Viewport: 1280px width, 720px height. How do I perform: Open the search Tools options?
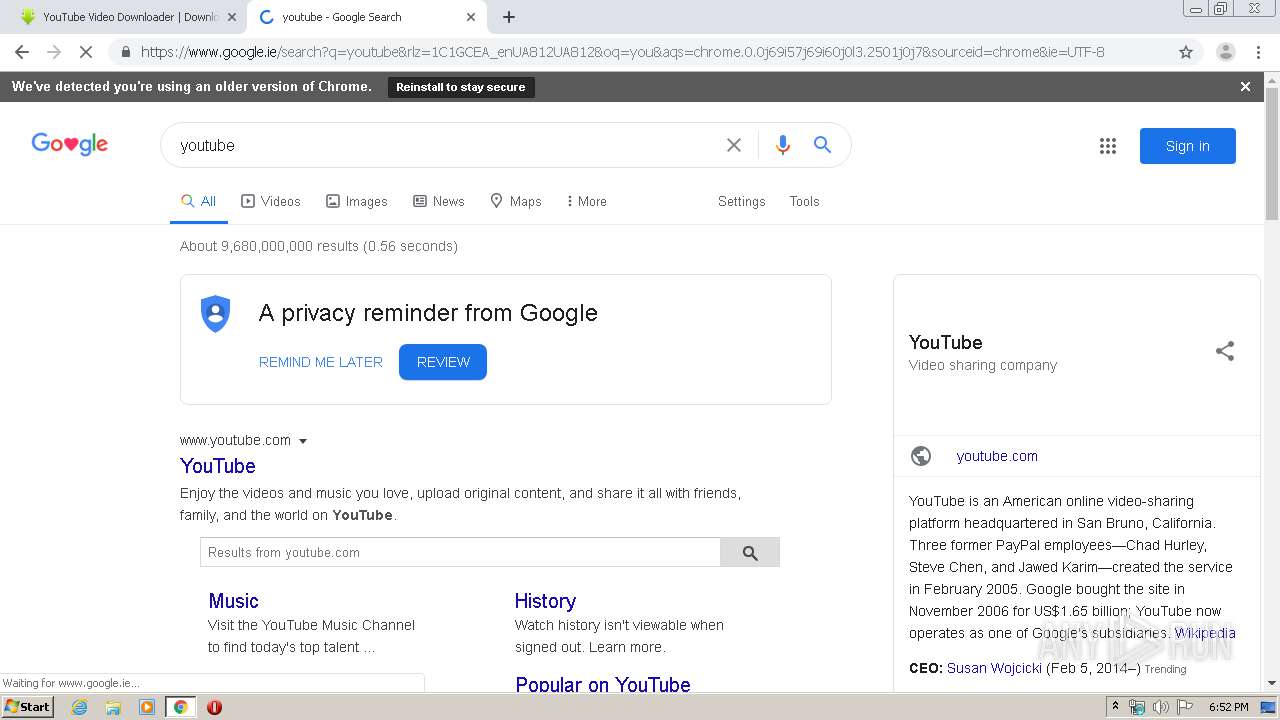click(x=804, y=201)
